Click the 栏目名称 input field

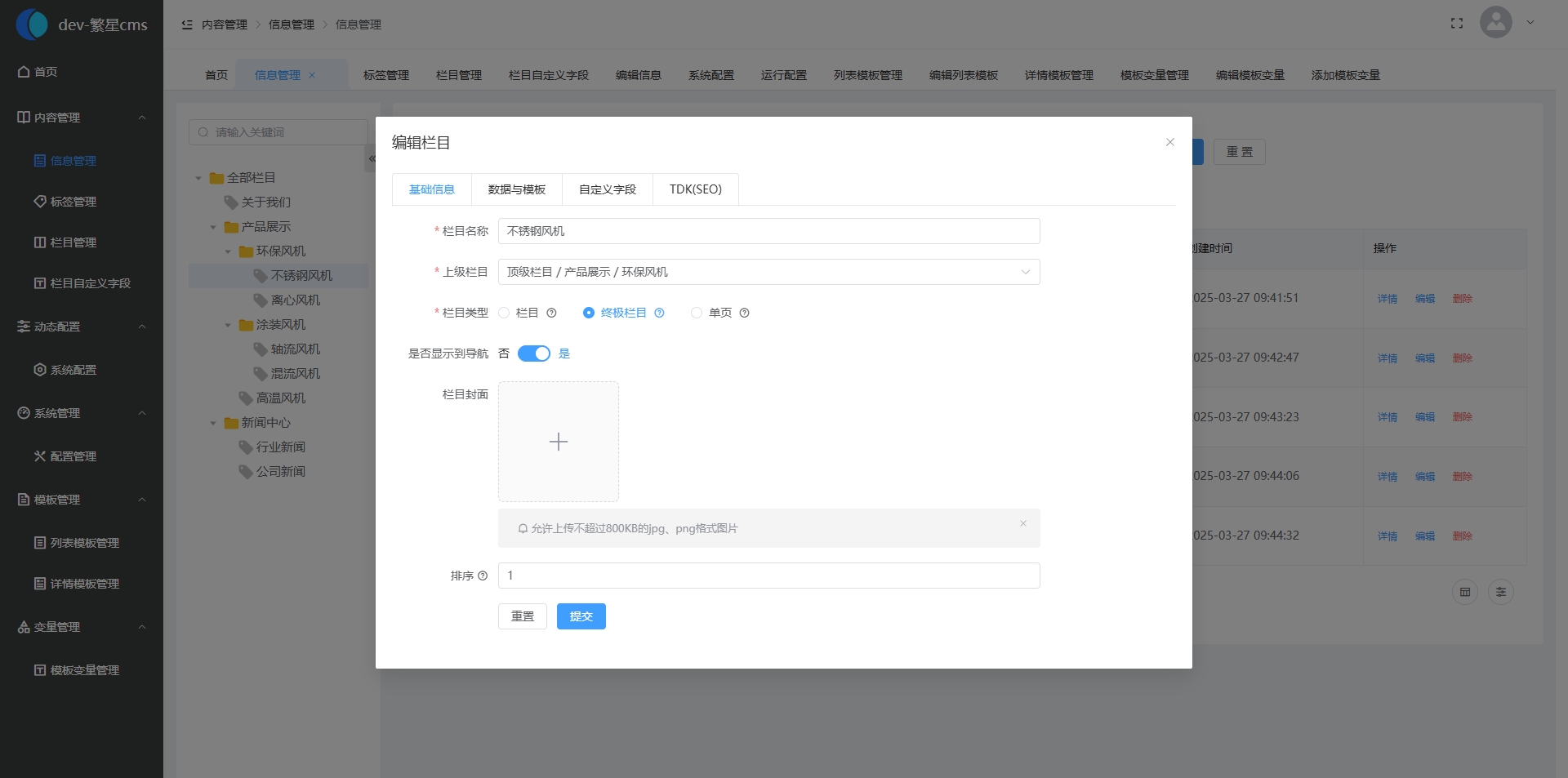768,231
